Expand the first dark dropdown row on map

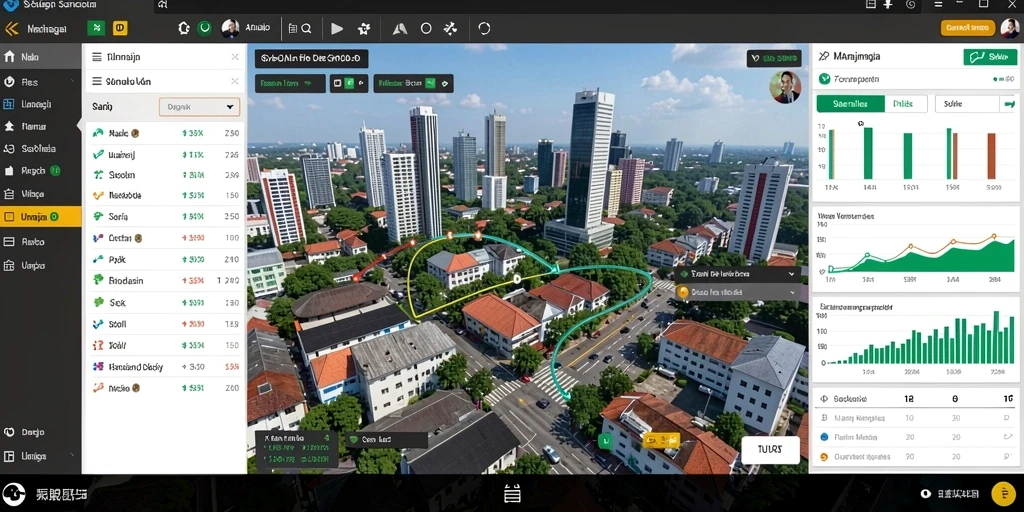pyautogui.click(x=738, y=274)
